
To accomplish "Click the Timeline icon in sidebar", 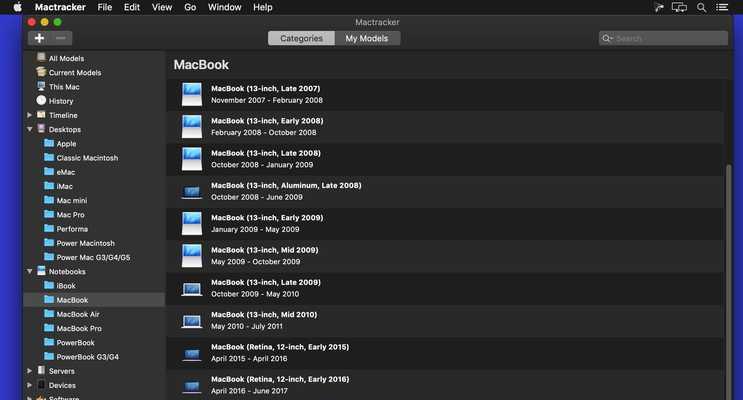I will point(41,115).
